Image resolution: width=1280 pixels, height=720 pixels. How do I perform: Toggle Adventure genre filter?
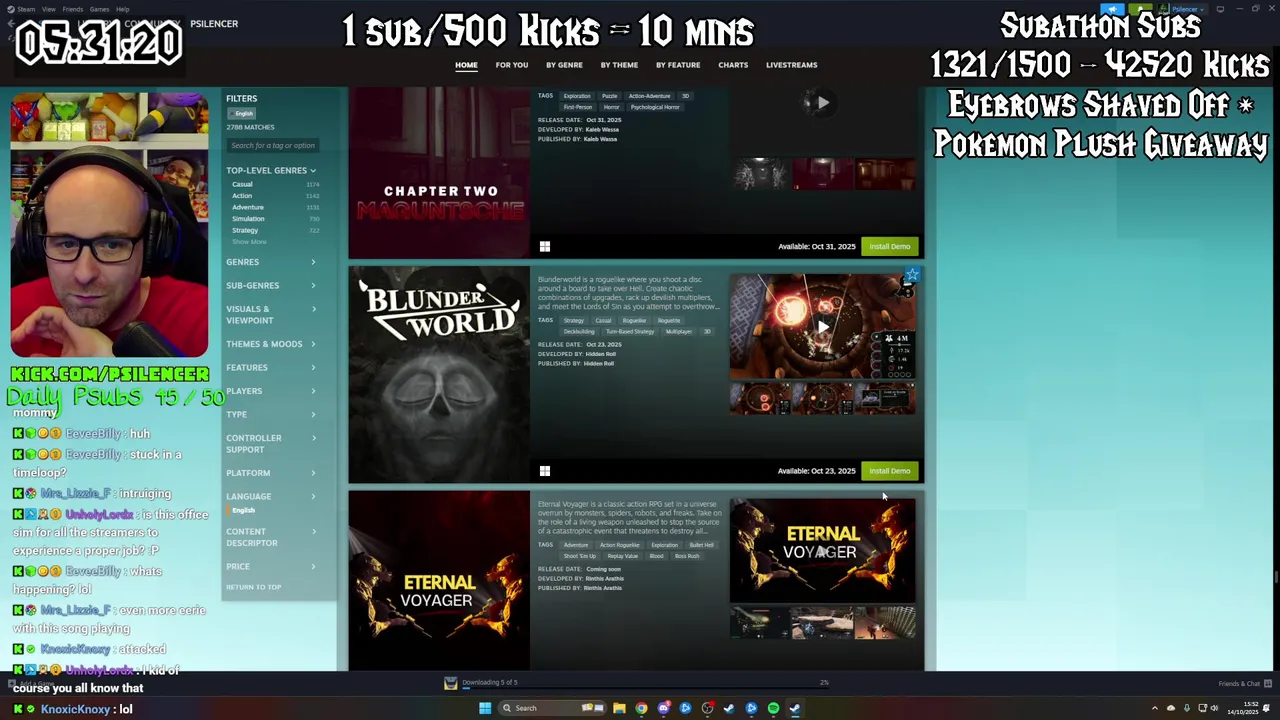click(x=248, y=207)
